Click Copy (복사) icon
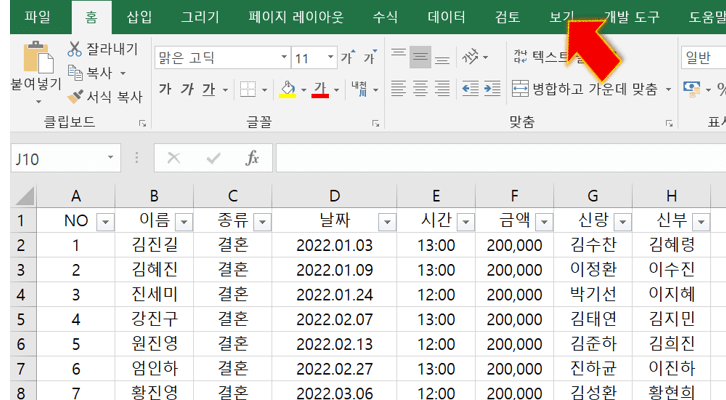Viewport: 726px width, 400px height. (x=75, y=73)
